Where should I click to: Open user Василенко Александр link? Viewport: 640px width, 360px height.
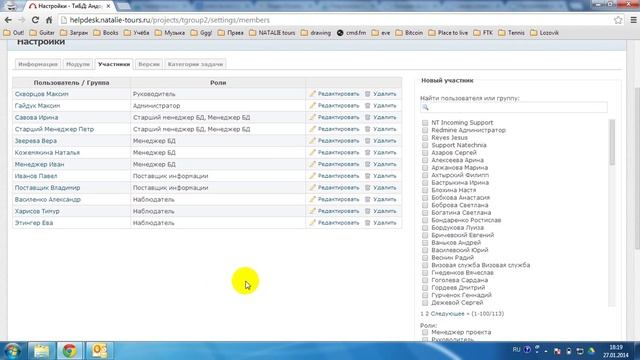[48, 200]
